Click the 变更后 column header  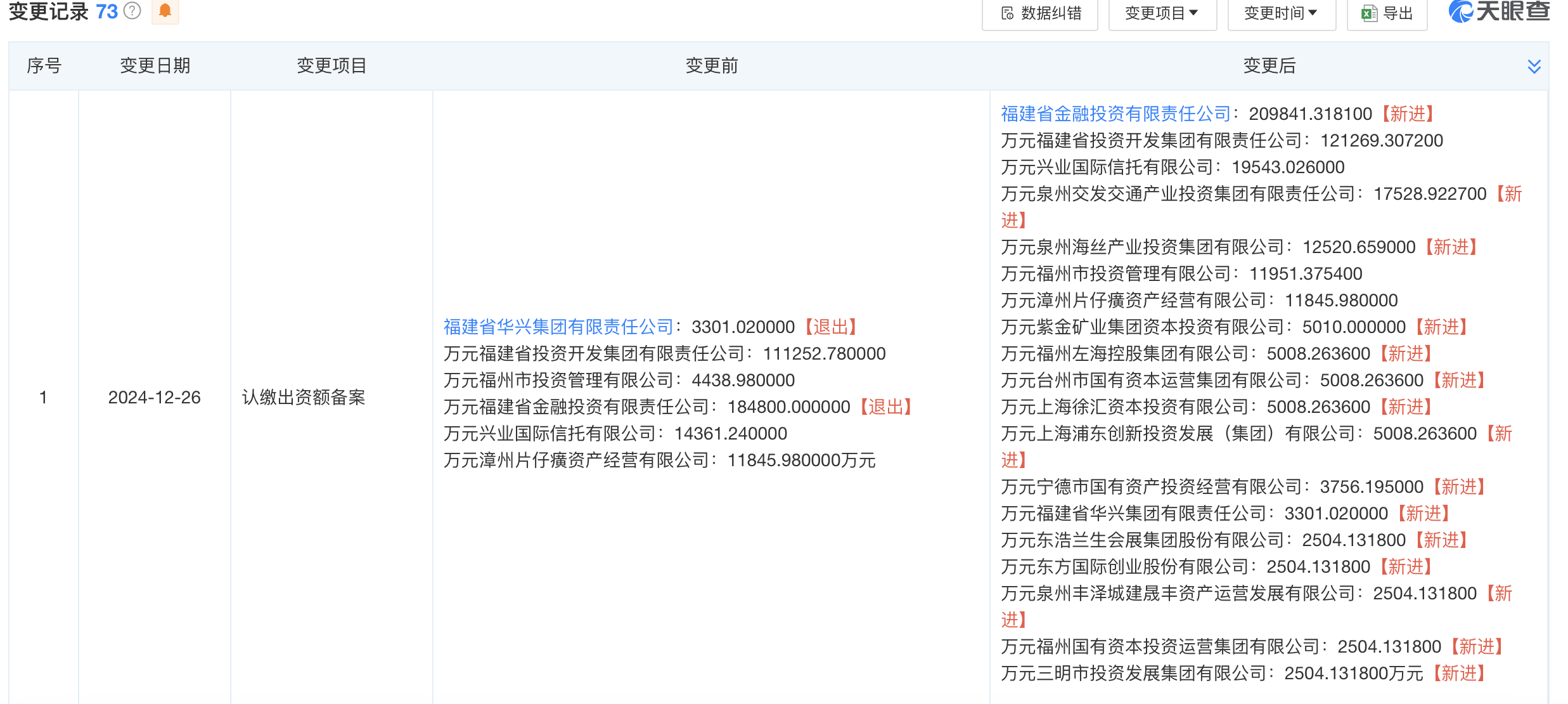pos(1269,65)
